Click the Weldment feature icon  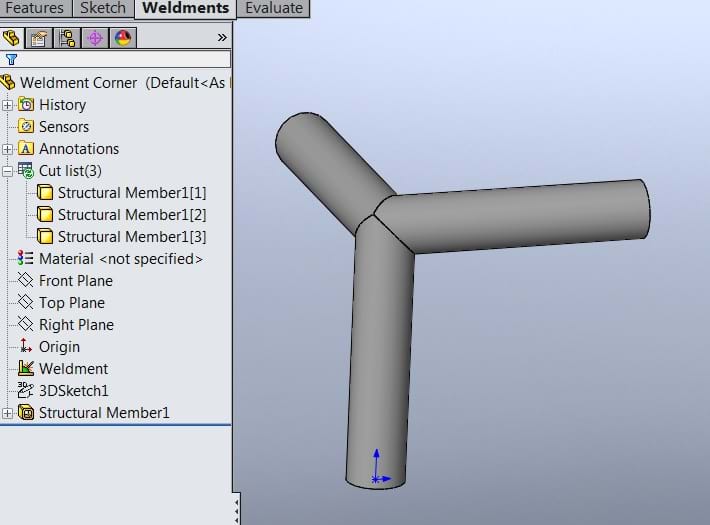pos(26,369)
